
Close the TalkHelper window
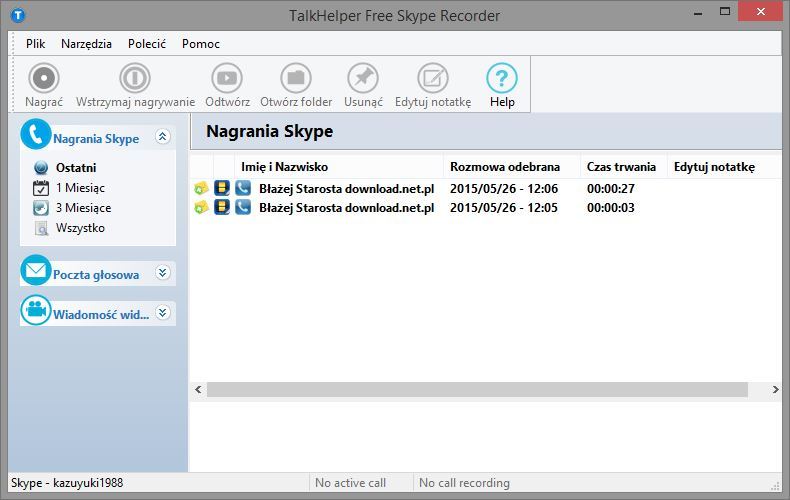pos(761,11)
